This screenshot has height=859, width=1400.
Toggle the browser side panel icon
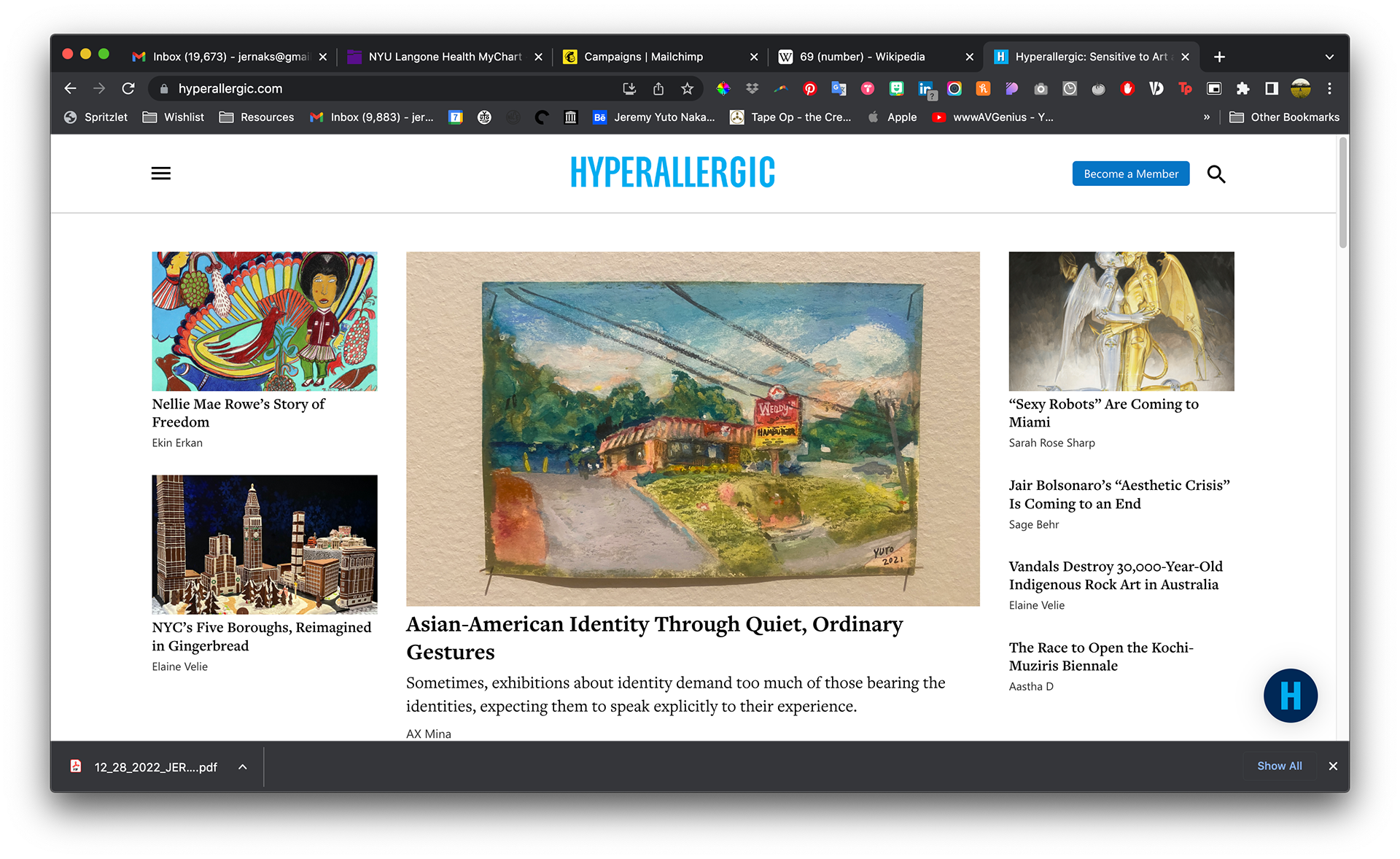(1272, 89)
